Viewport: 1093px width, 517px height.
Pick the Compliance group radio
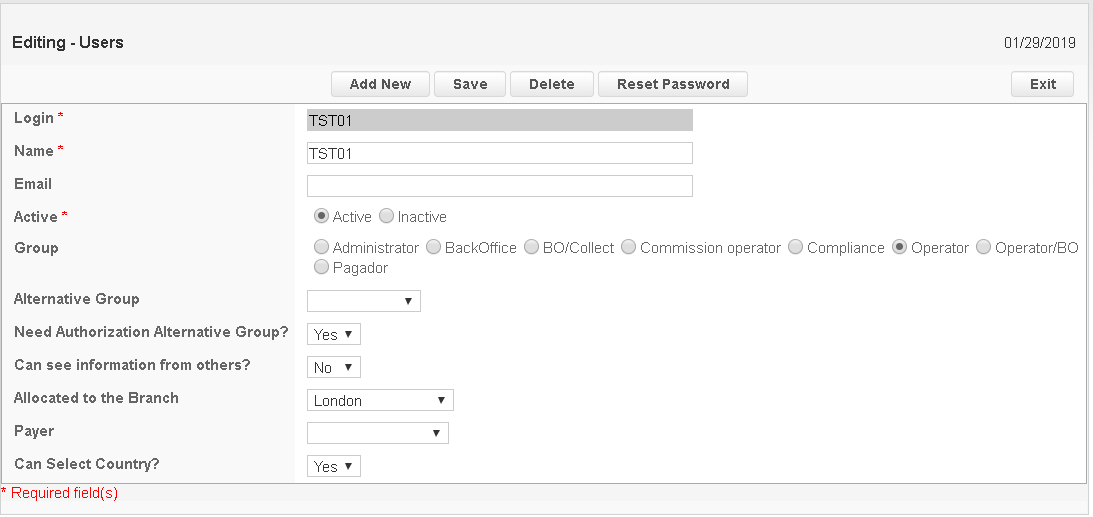coord(796,247)
